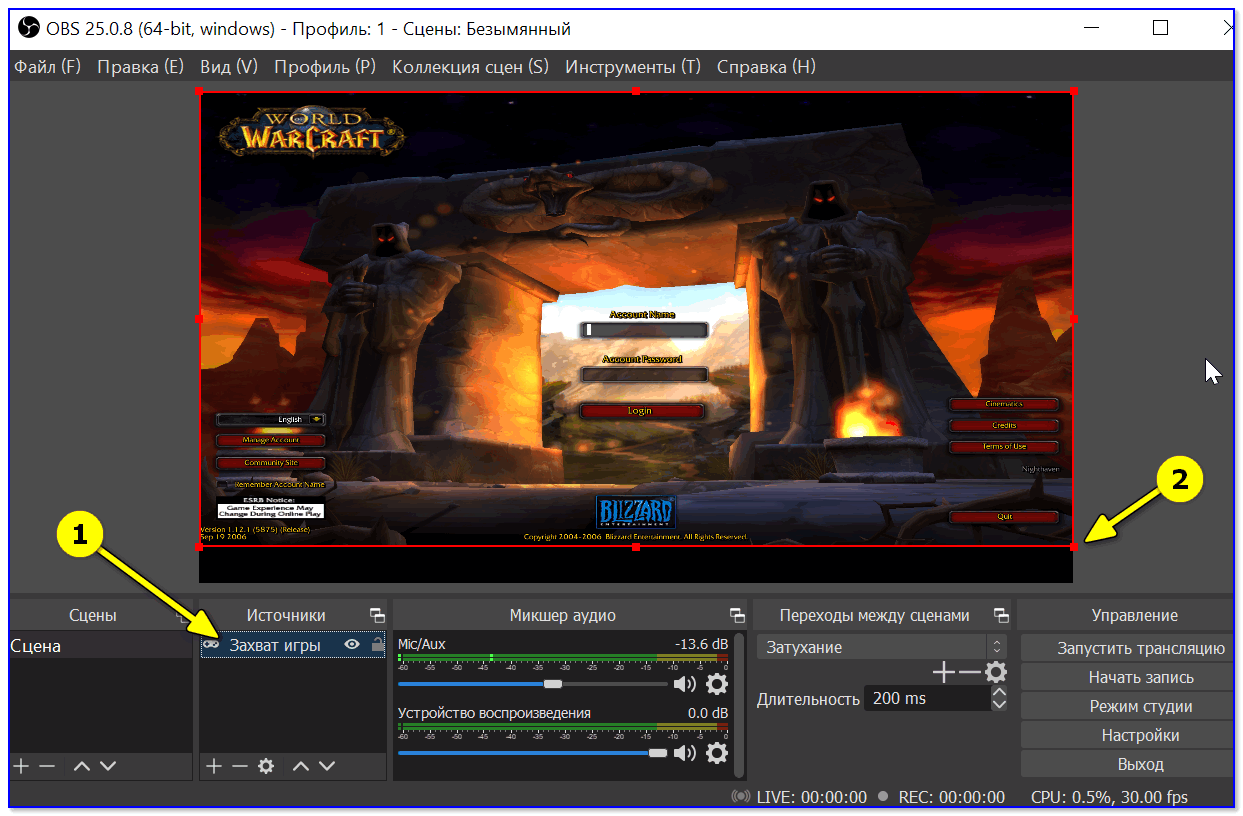Open the Затухание transition dropdown

pyautogui.click(x=882, y=647)
